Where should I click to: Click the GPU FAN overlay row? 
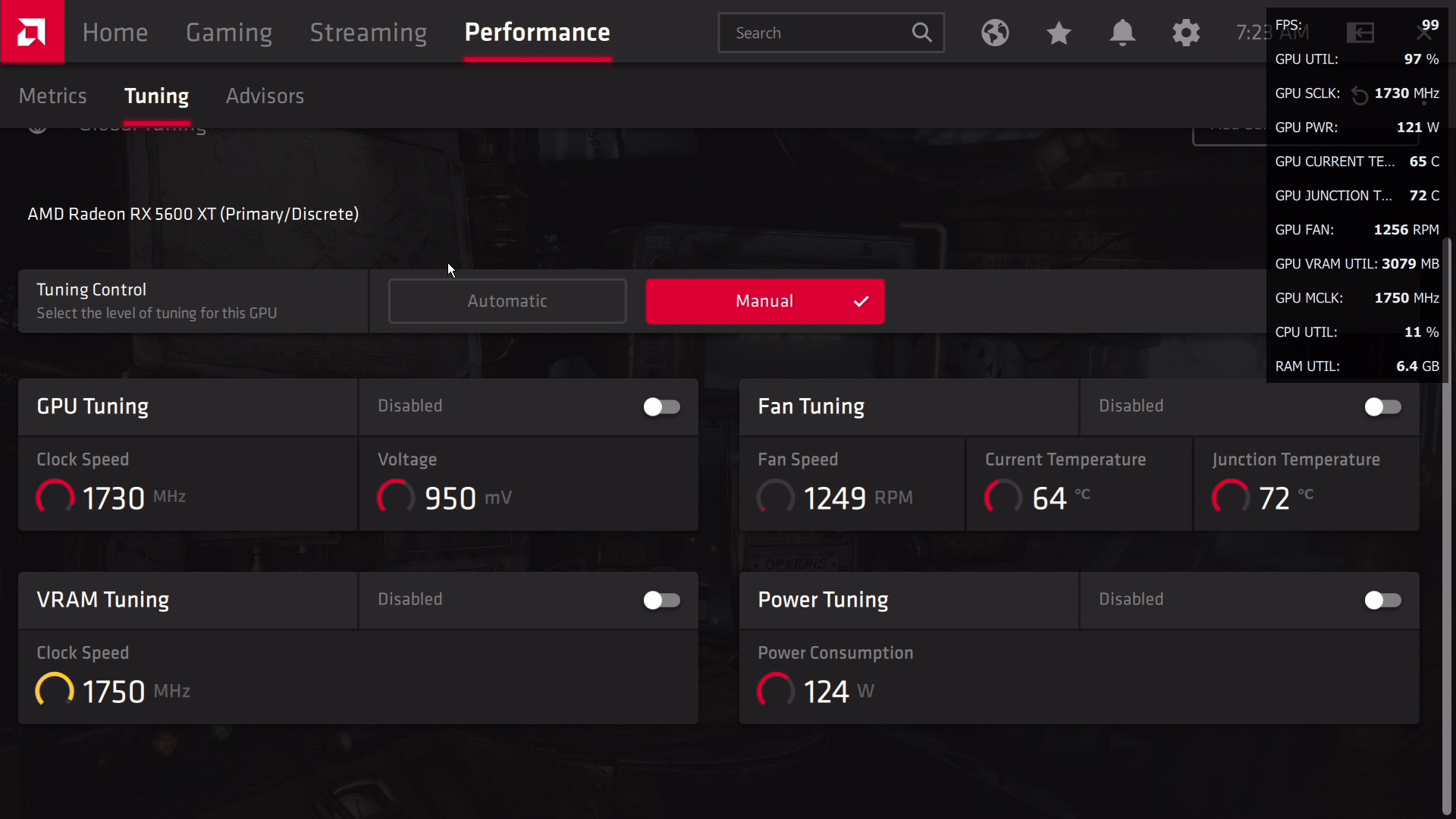1357,230
